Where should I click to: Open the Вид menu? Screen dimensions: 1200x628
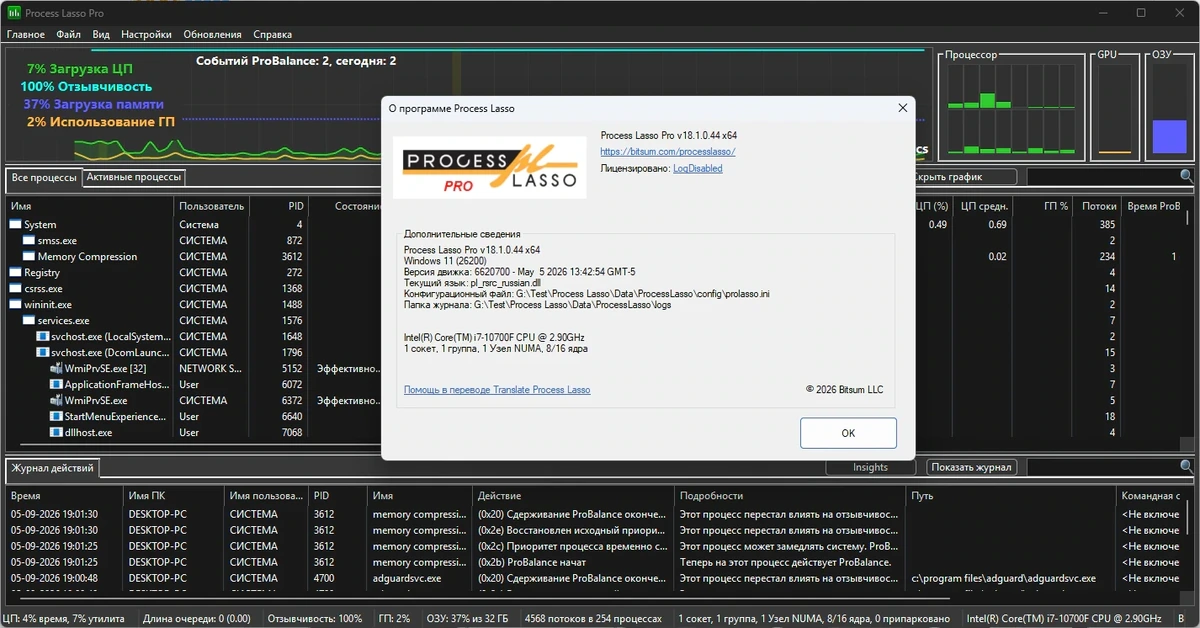pyautogui.click(x=101, y=35)
